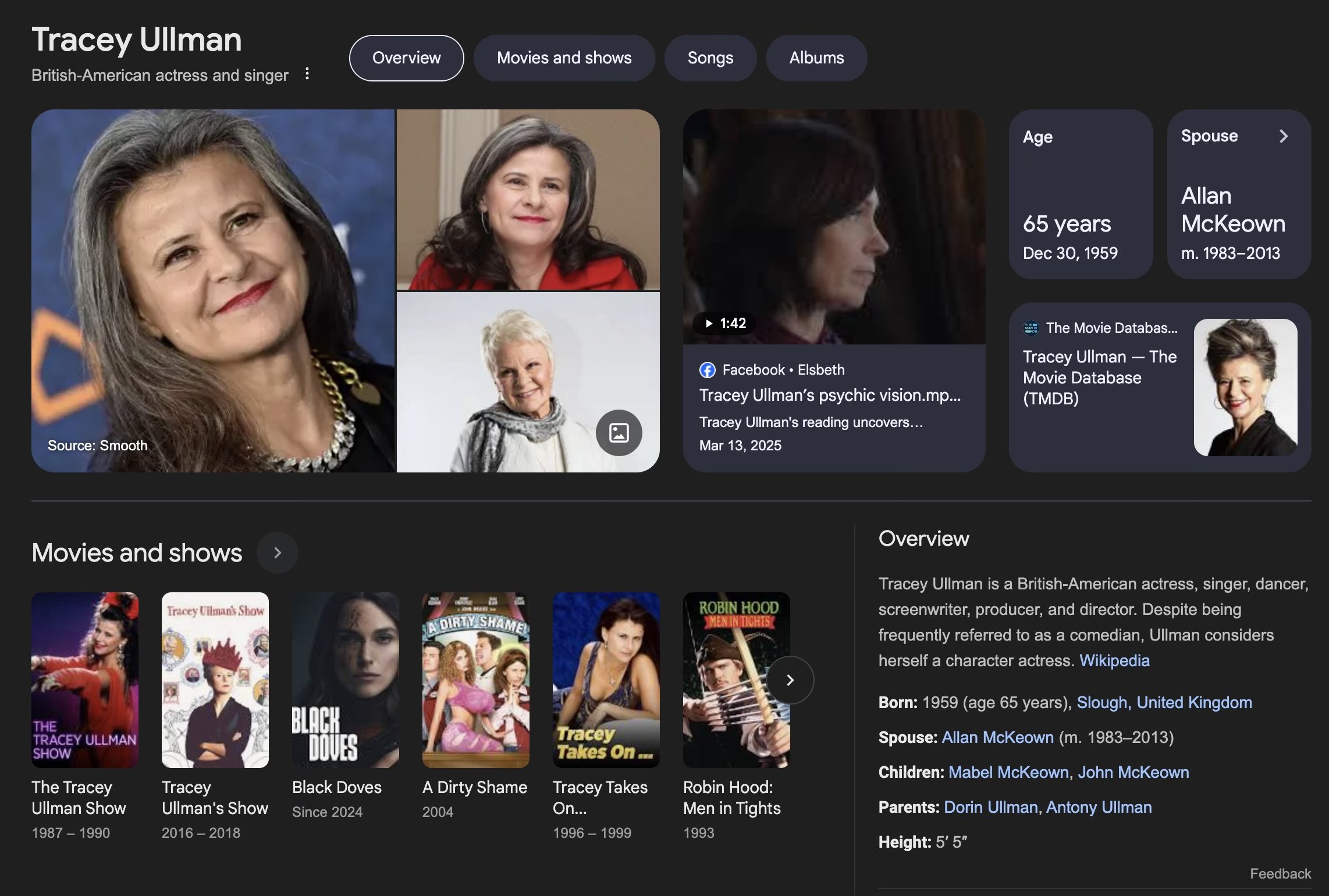Play the 1:42 video clip
The height and width of the screenshot is (896, 1329).
pos(724,323)
